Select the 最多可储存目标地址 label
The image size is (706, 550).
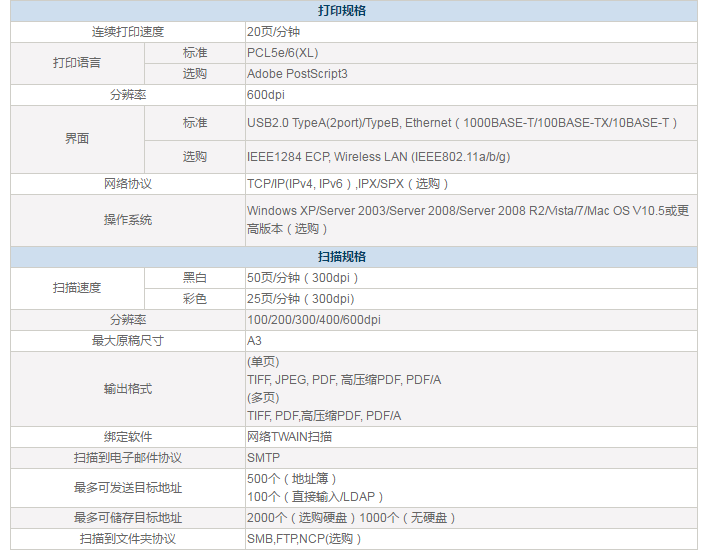tap(128, 518)
